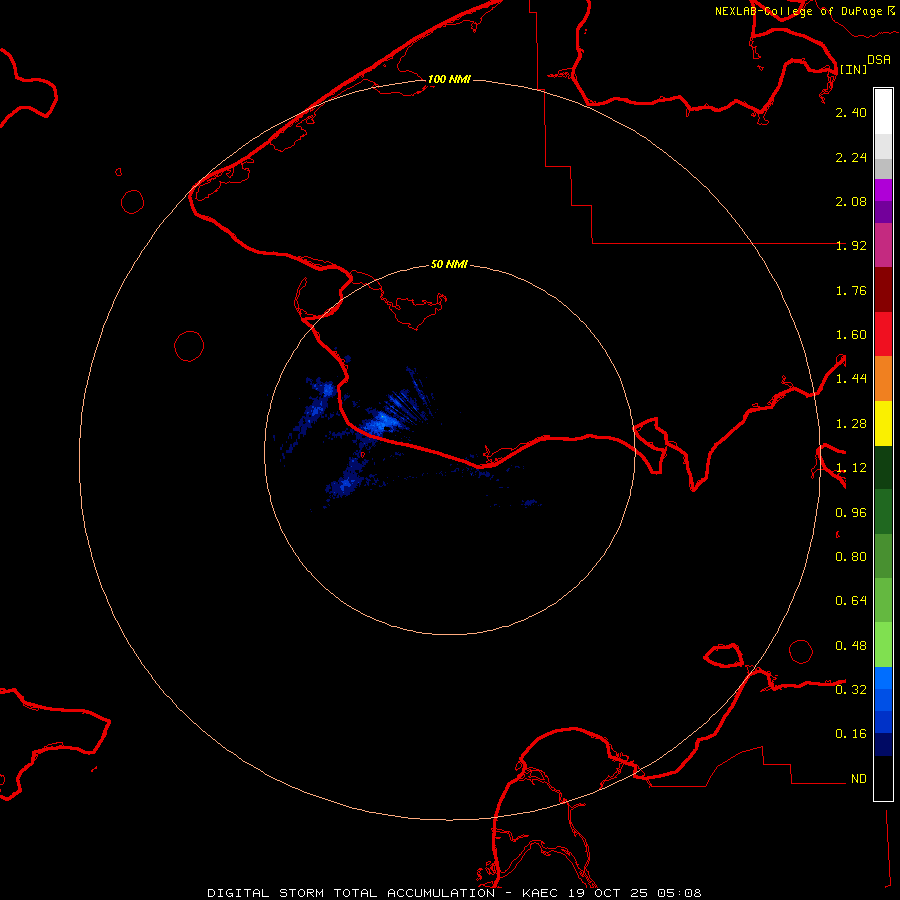Click the Digital Storm Total Accumulation title

(x=350, y=892)
